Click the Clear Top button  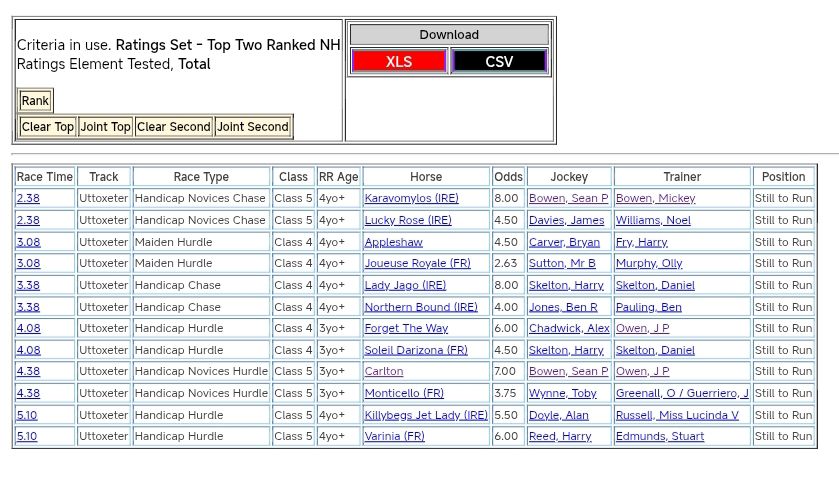pos(48,127)
